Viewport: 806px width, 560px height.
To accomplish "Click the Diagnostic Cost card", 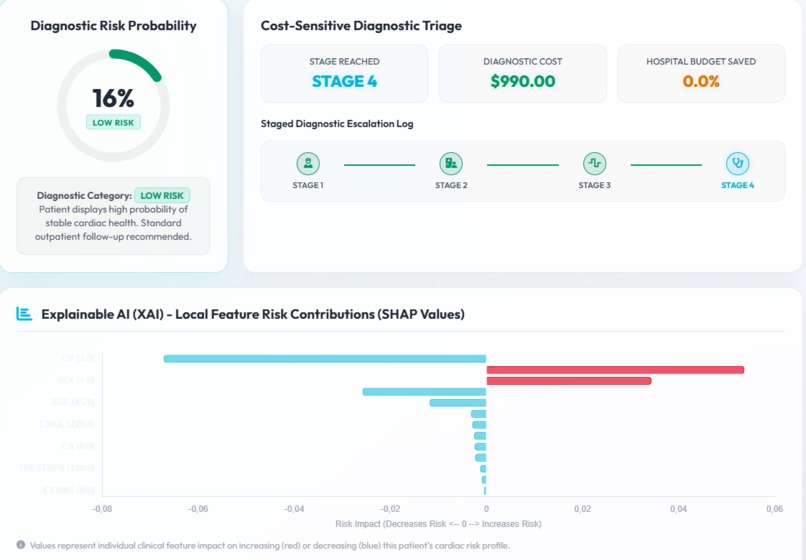I will (523, 74).
